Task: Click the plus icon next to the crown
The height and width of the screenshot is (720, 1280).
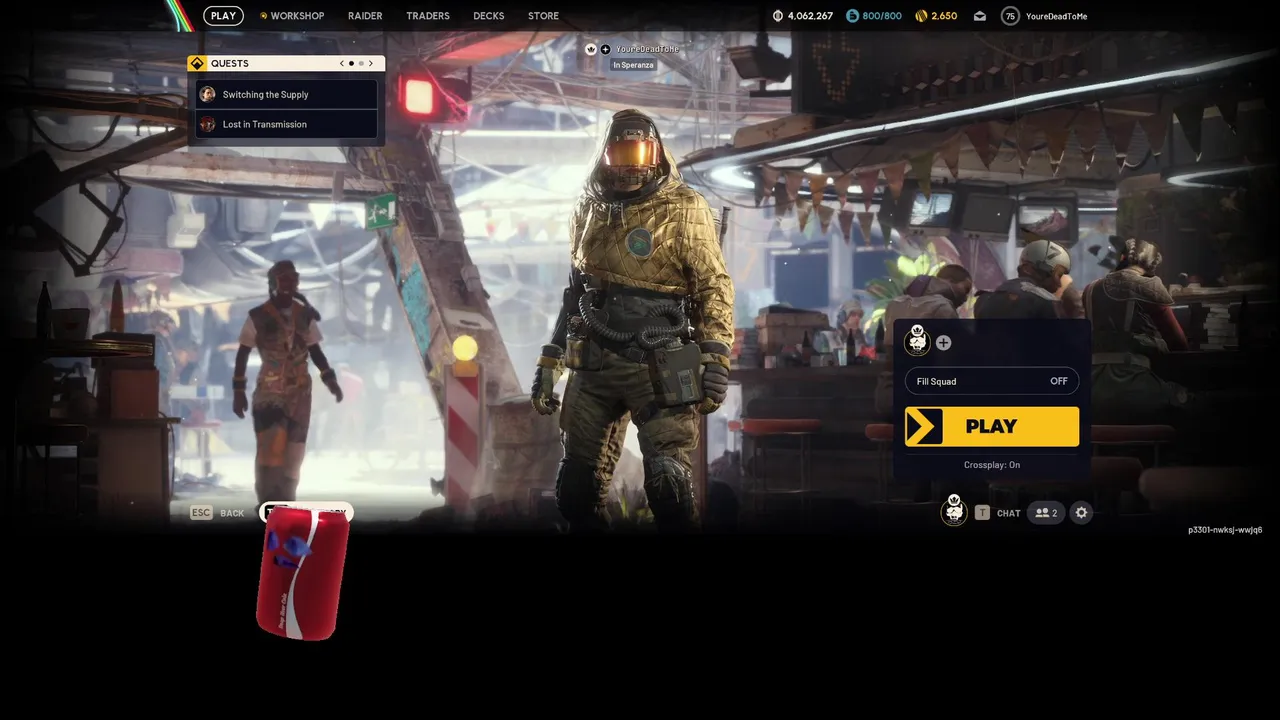Action: pos(605,49)
